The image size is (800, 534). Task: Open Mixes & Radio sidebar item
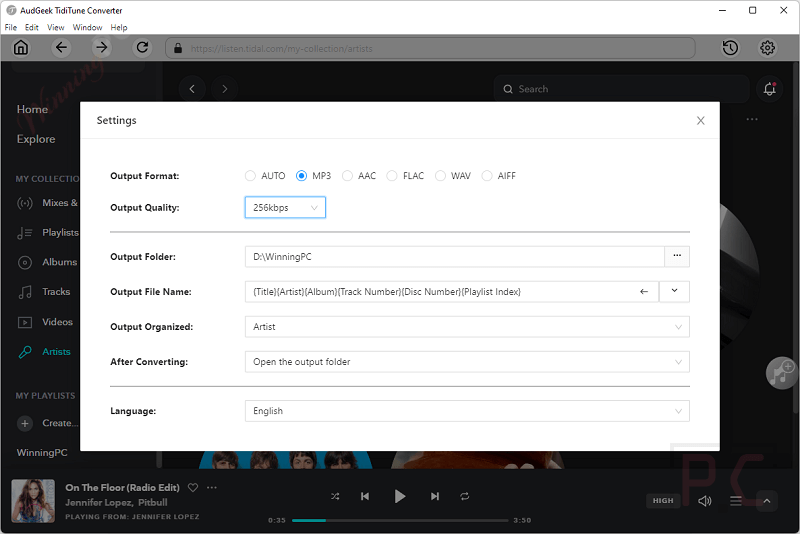(x=47, y=203)
